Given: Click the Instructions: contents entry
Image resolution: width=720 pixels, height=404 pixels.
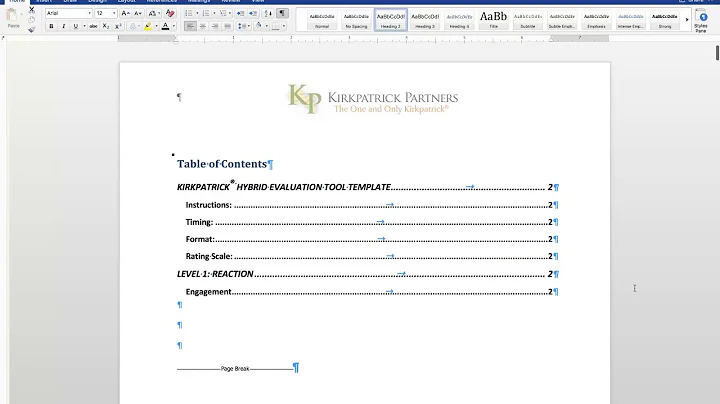Looking at the screenshot, I should click(368, 205).
